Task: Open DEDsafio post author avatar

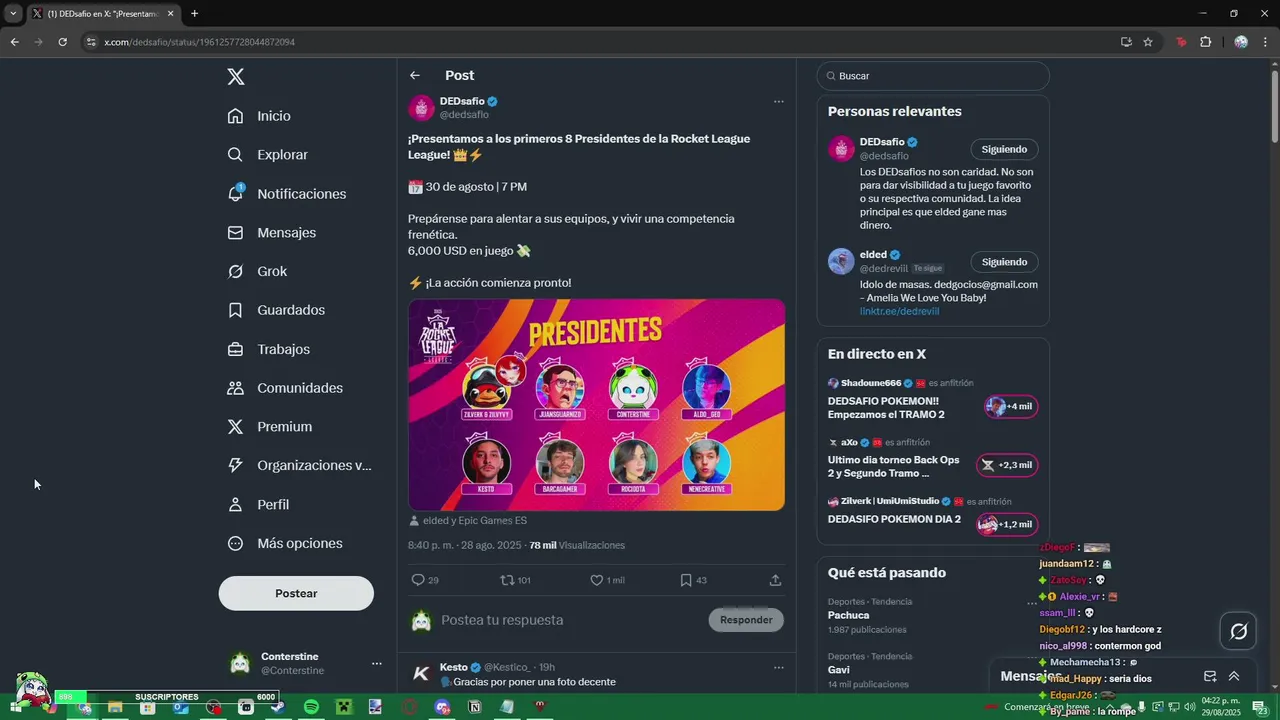Action: coord(421,108)
